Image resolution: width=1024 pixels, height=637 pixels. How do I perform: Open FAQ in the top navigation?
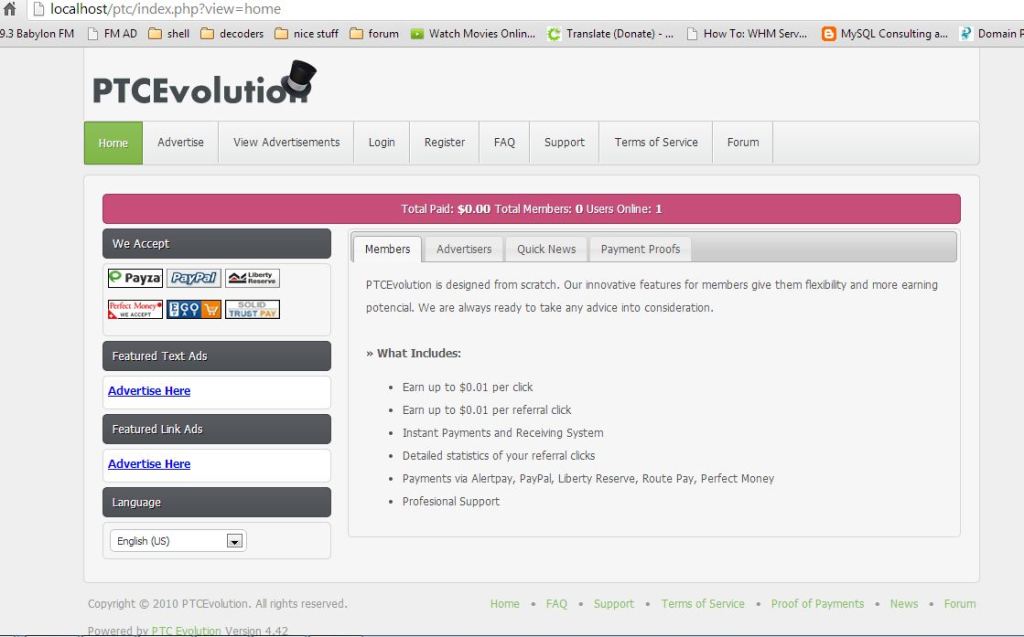[504, 142]
